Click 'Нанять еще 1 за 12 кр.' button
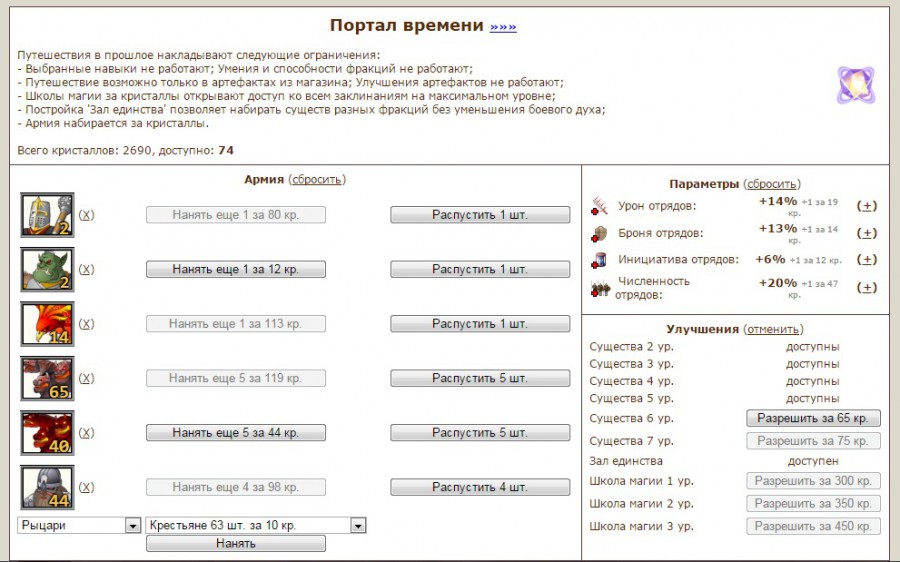The width and height of the screenshot is (900, 562). click(x=236, y=269)
